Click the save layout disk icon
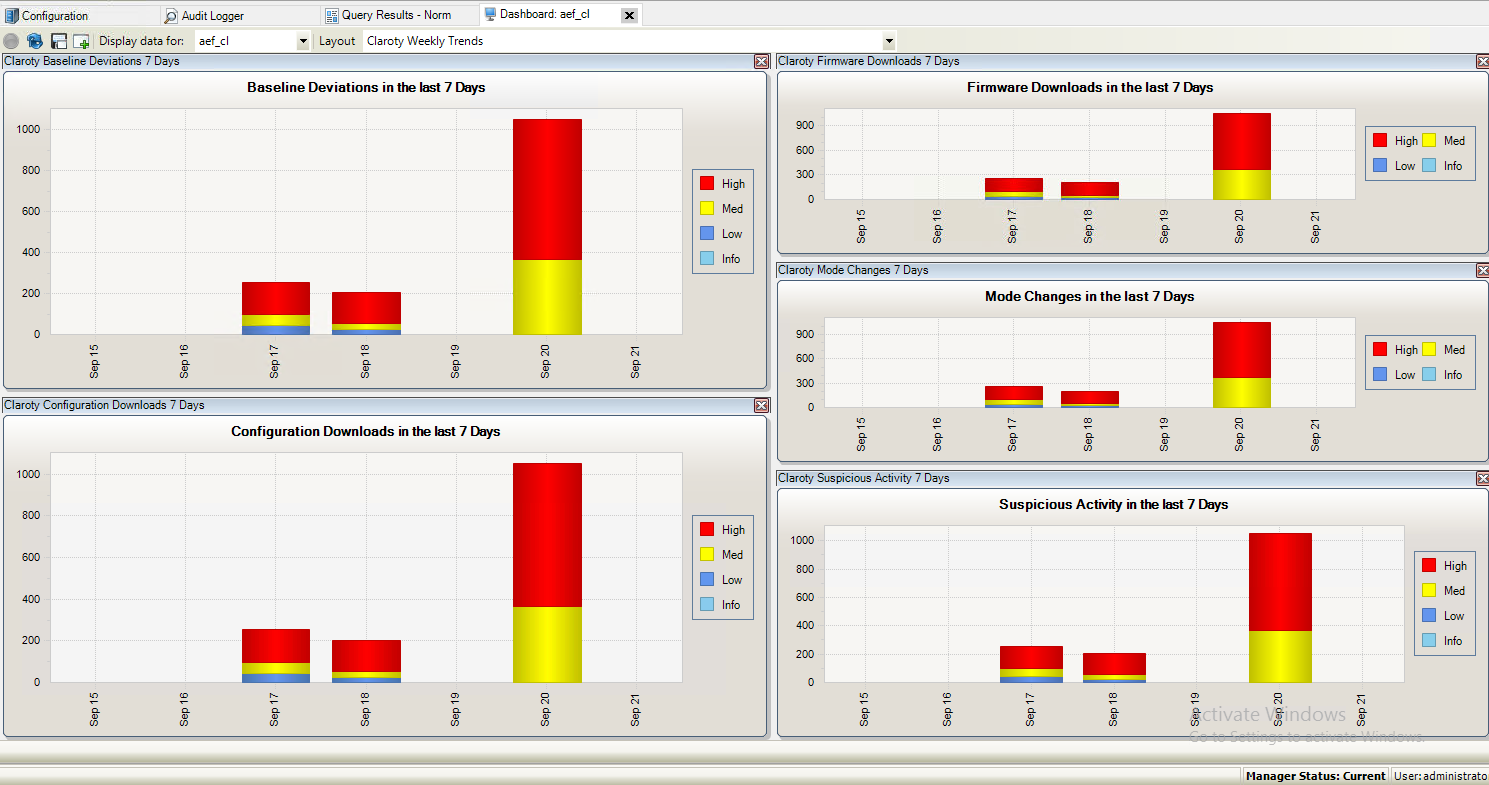This screenshot has width=1489, height=785. (59, 41)
